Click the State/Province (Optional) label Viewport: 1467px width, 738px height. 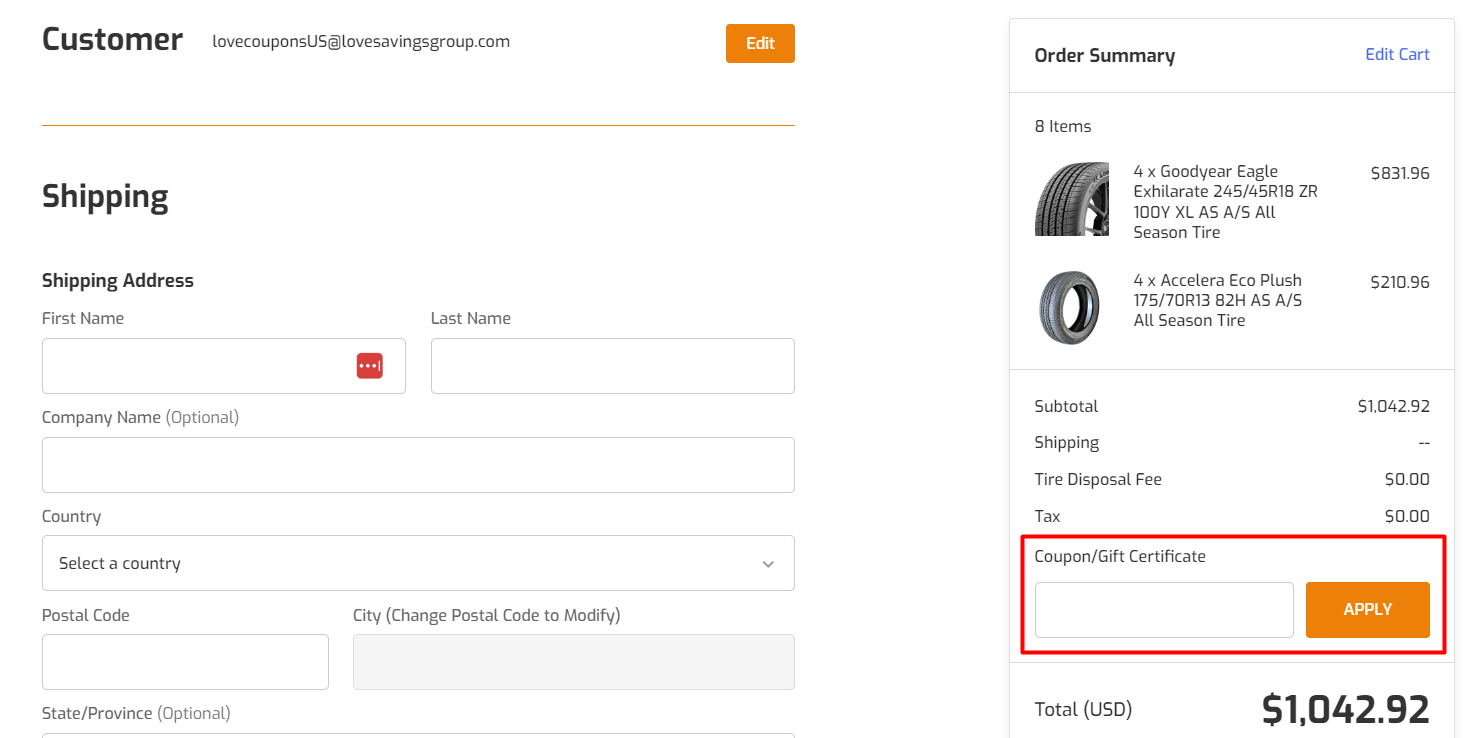click(136, 713)
